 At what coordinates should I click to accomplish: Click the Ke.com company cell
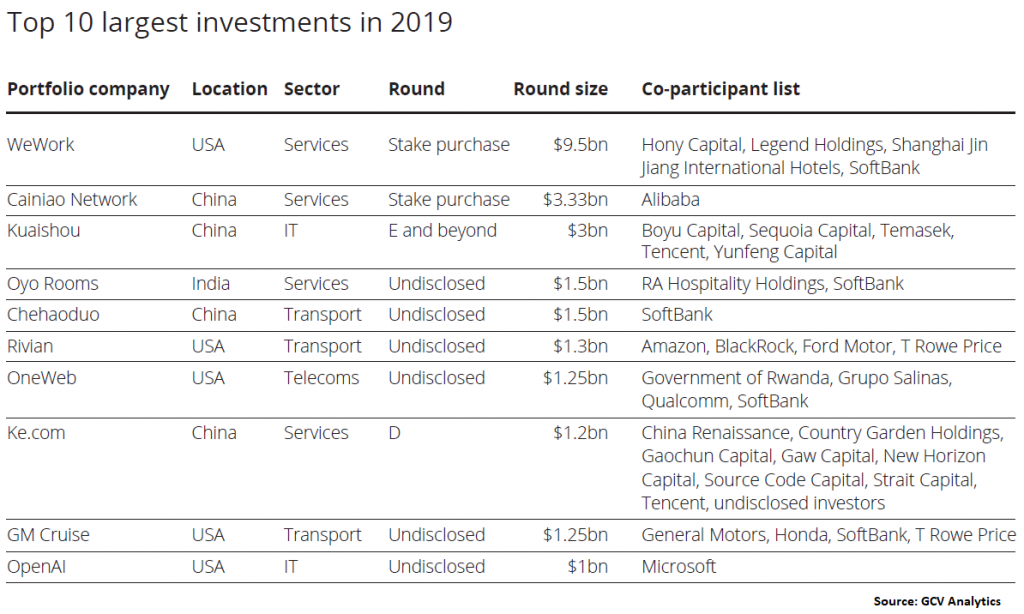39,433
